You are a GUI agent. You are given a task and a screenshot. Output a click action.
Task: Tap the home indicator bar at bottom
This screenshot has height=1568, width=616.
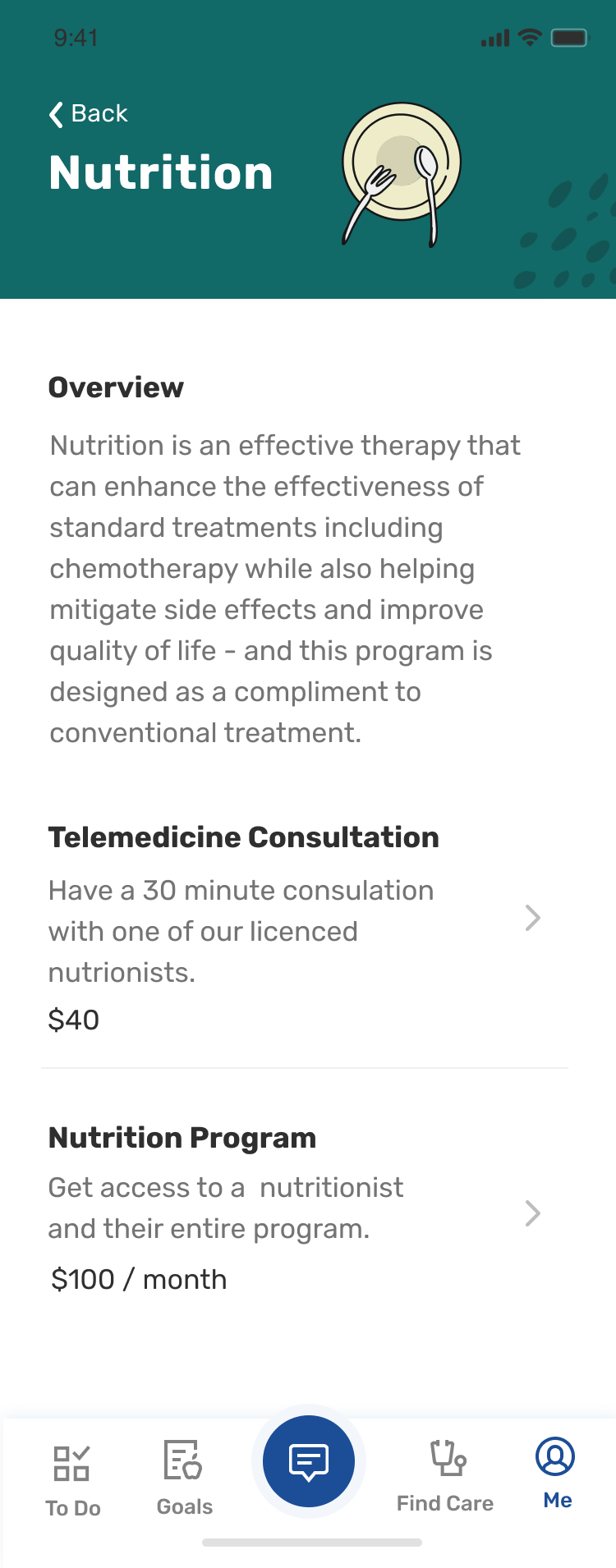[312, 1543]
